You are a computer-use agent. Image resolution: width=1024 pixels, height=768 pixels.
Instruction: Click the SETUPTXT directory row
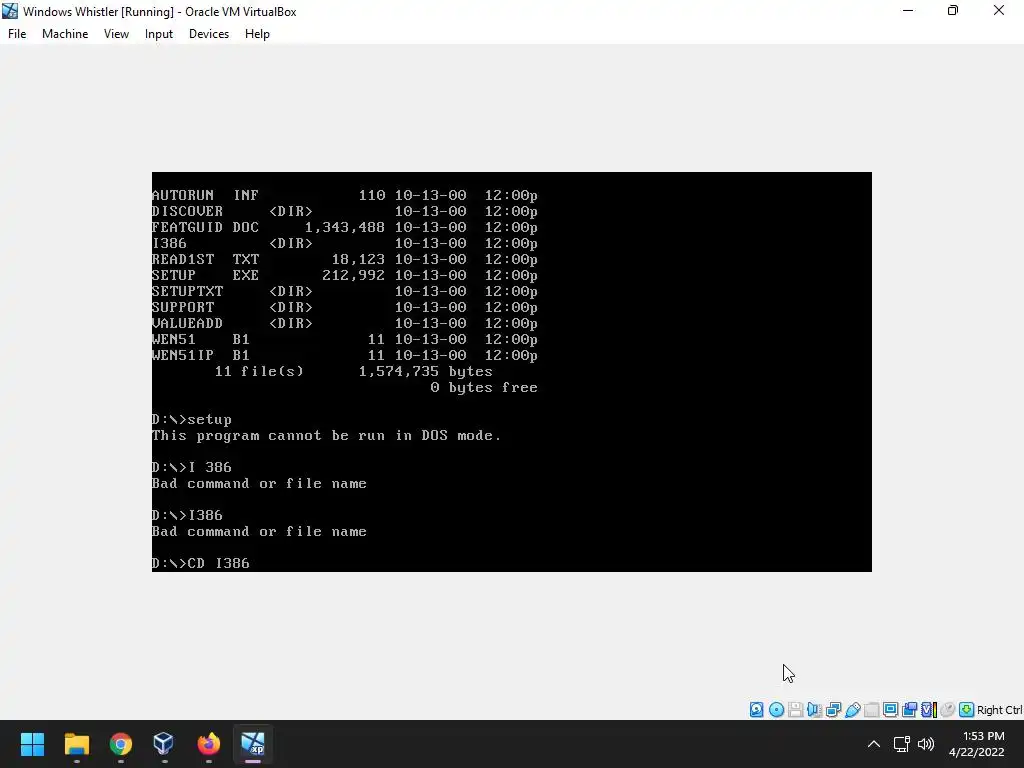pyautogui.click(x=345, y=291)
